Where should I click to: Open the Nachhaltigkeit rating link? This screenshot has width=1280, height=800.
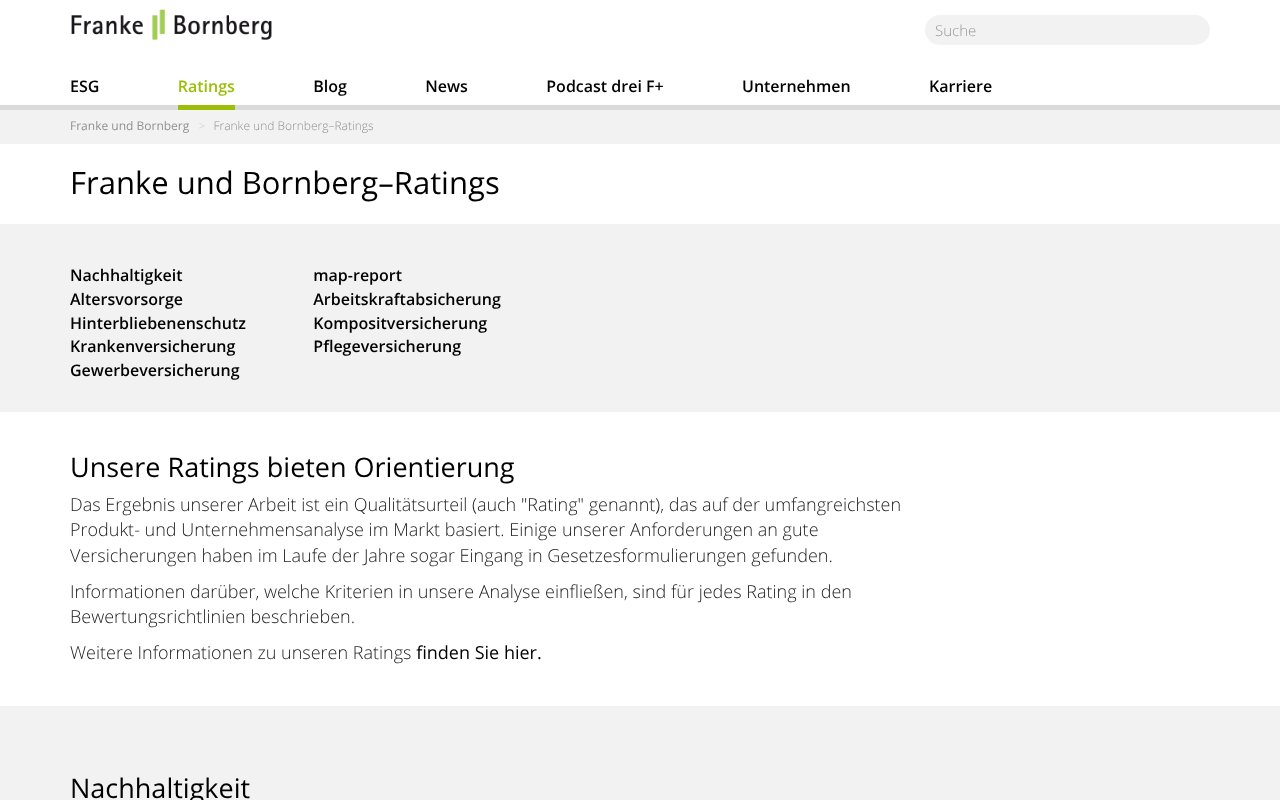[x=126, y=275]
